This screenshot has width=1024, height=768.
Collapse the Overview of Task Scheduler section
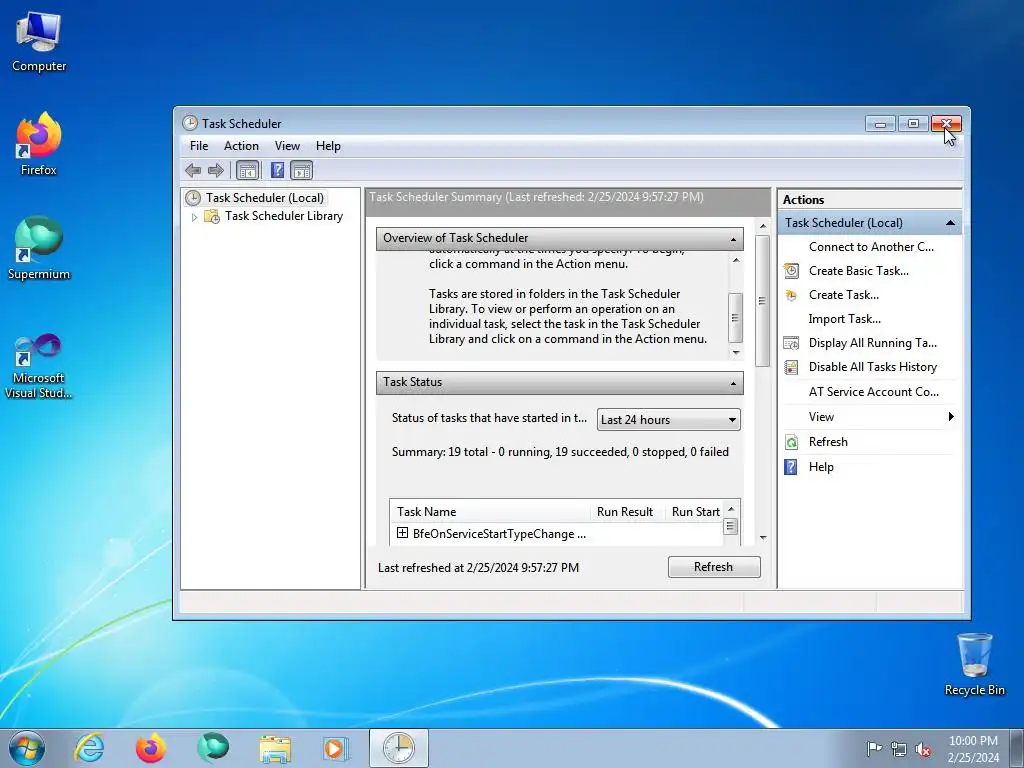coord(733,239)
